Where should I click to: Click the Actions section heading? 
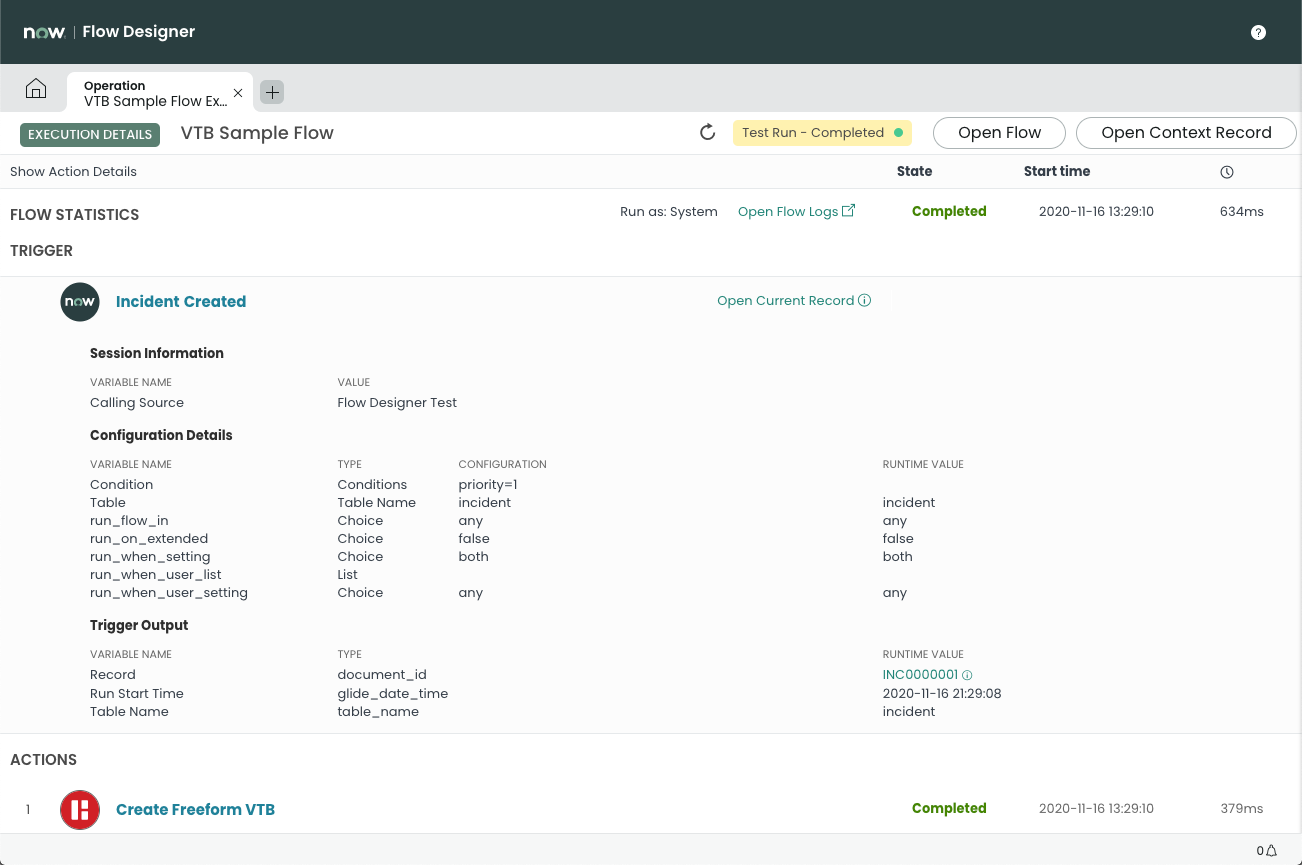pyautogui.click(x=43, y=760)
